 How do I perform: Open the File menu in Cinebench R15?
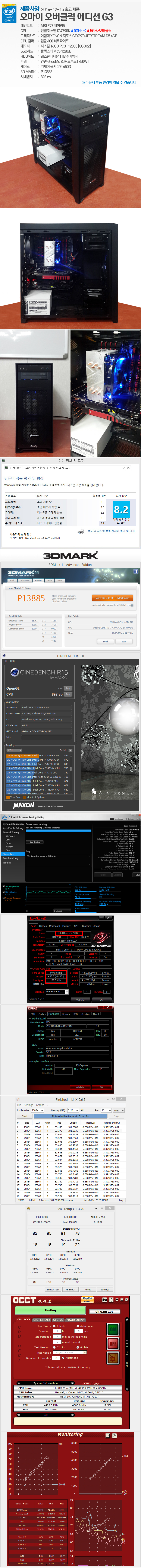(6, 661)
